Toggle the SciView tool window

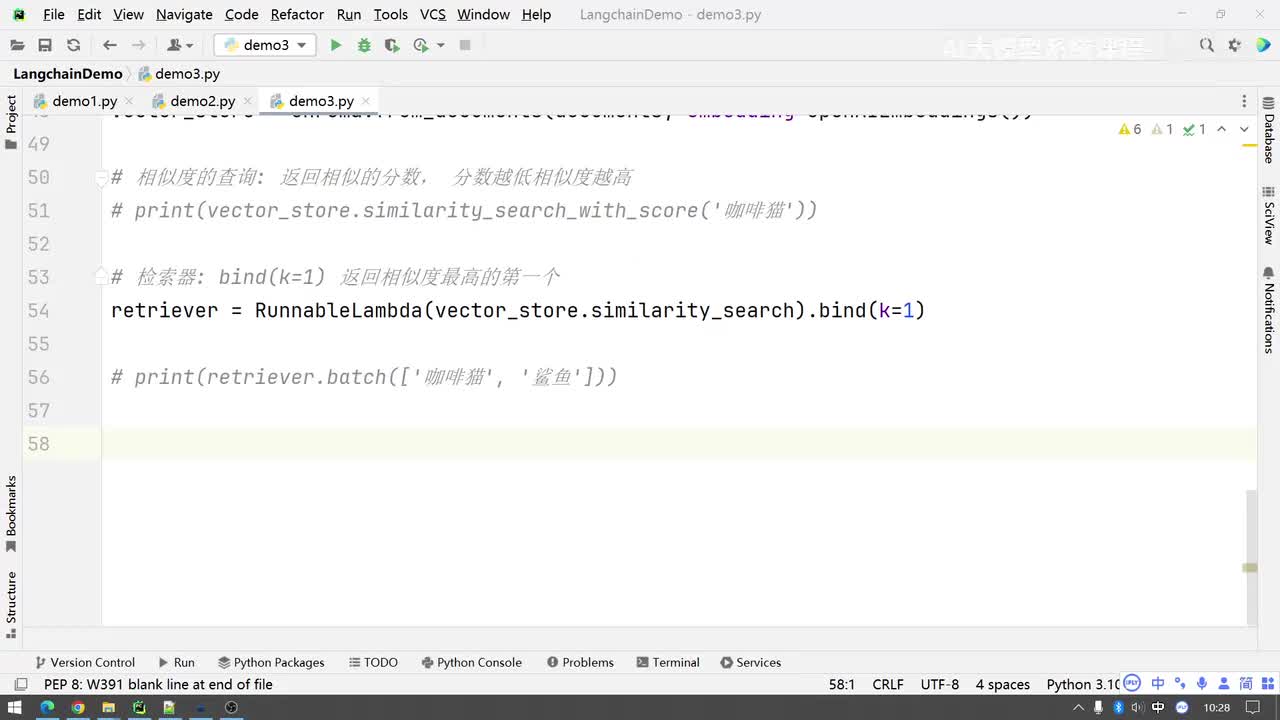(x=1269, y=214)
